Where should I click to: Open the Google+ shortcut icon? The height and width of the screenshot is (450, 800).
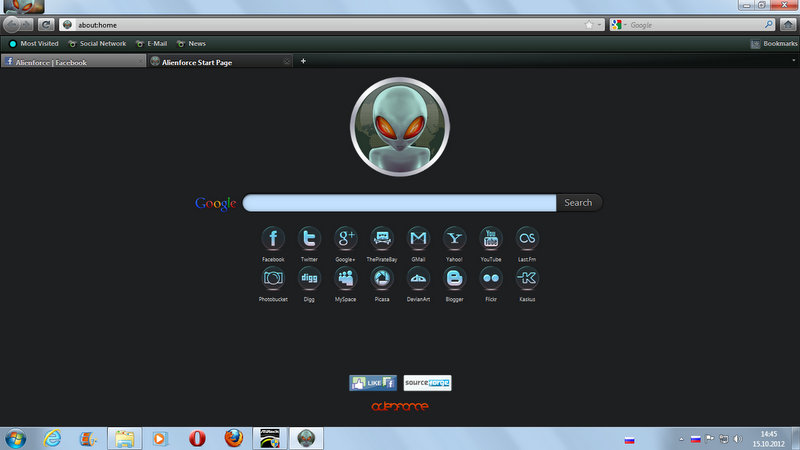pos(345,238)
